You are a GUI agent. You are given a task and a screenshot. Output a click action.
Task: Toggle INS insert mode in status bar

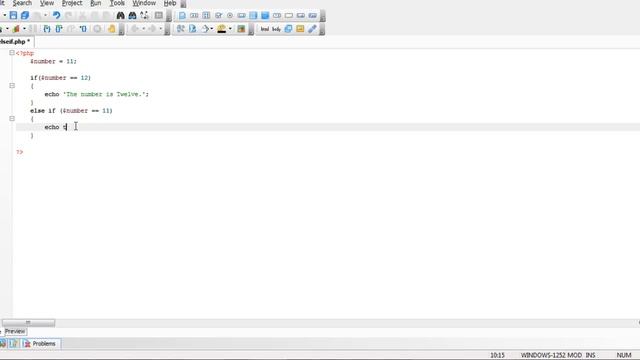(590, 355)
